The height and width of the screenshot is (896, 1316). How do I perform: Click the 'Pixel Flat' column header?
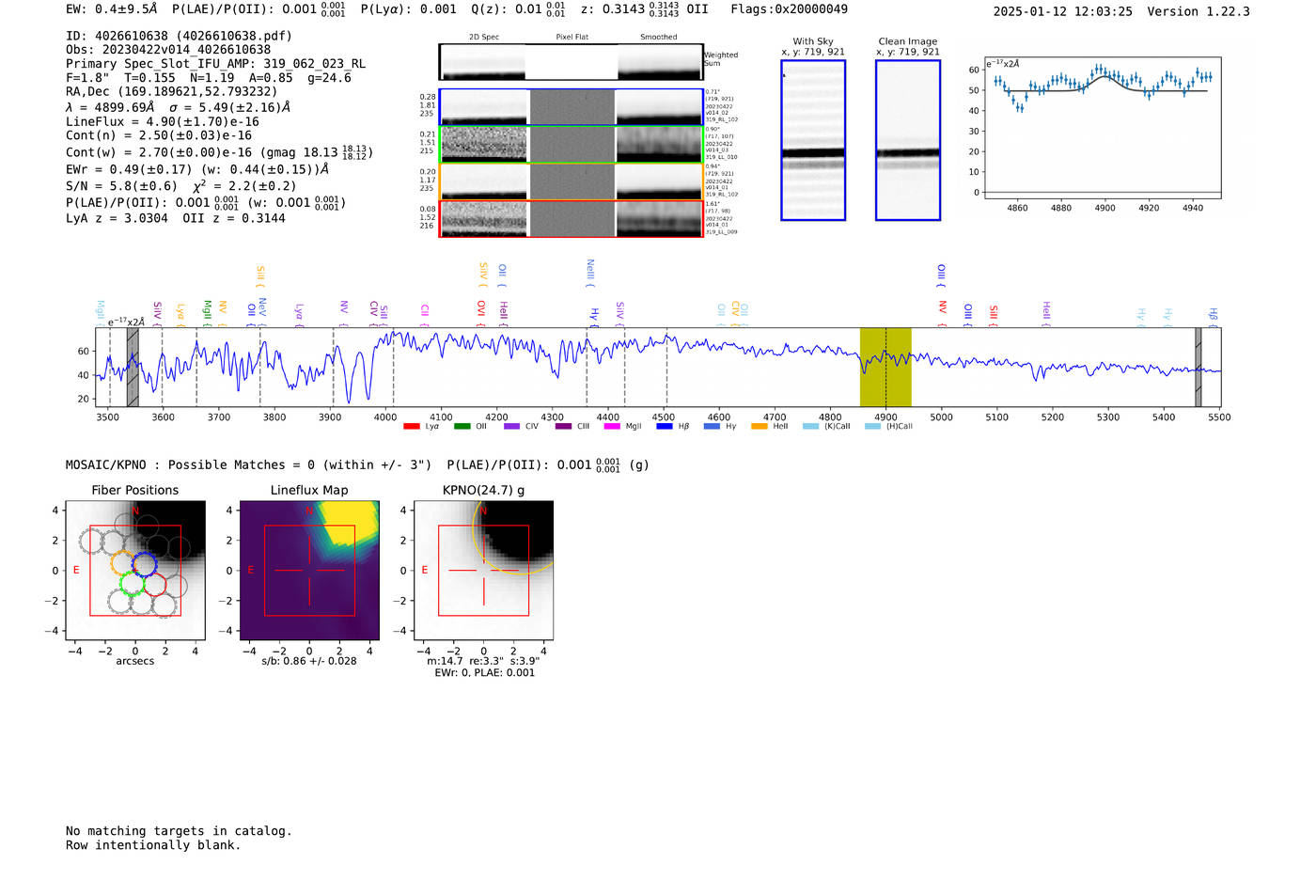pyautogui.click(x=572, y=38)
